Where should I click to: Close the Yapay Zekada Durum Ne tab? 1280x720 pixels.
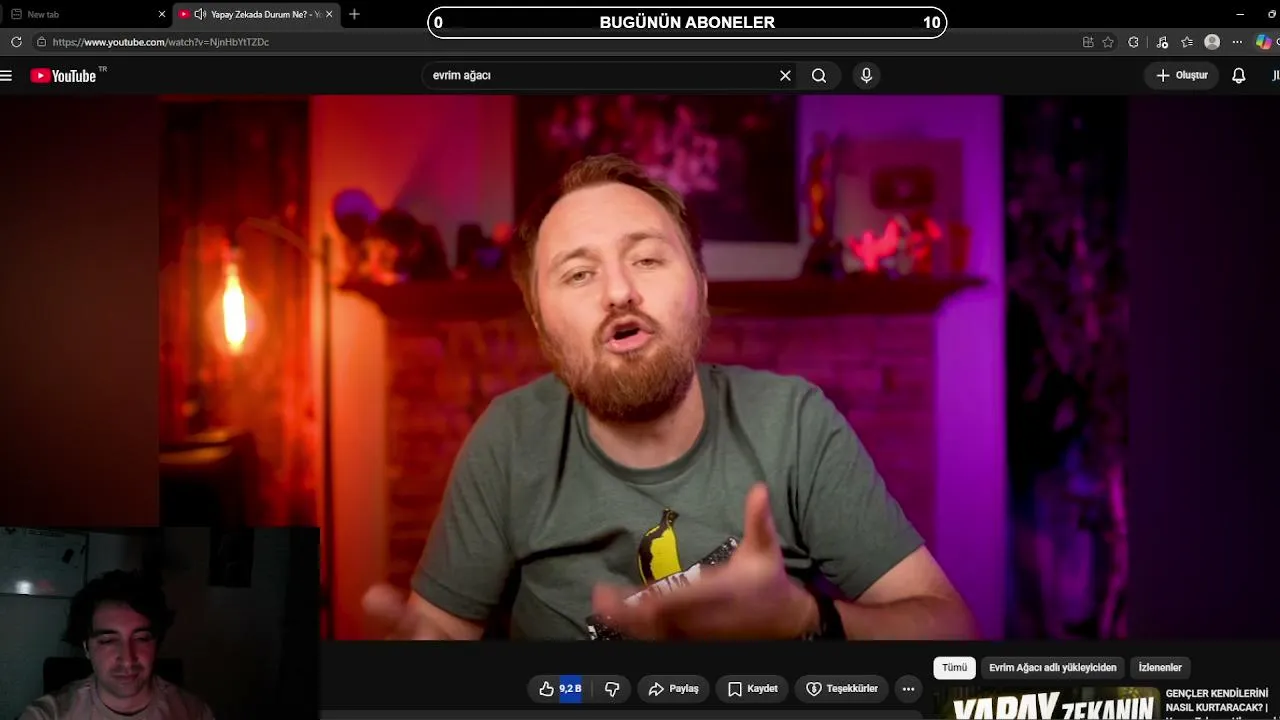[x=329, y=14]
